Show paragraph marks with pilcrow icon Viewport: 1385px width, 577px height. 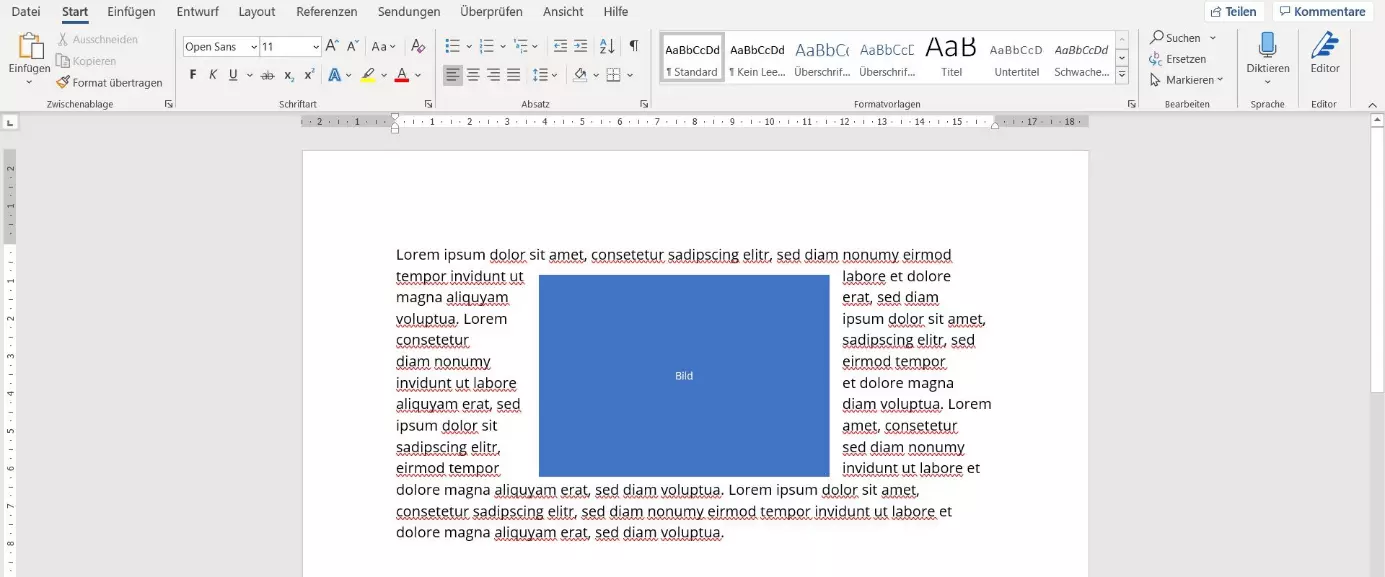click(633, 47)
